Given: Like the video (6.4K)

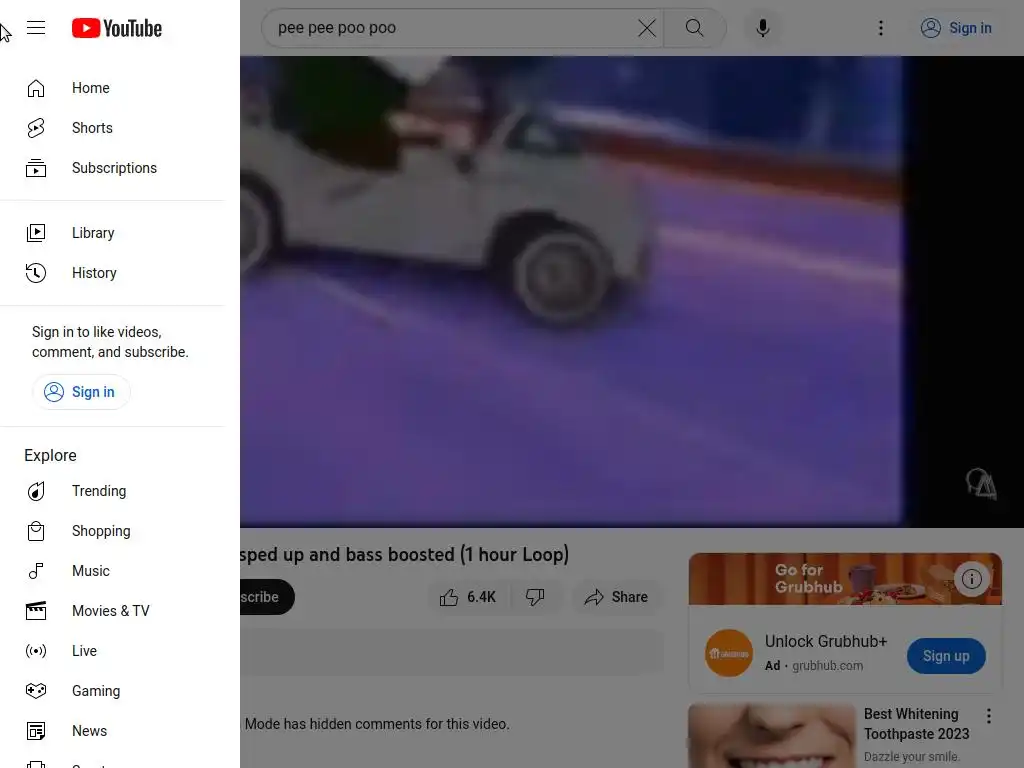Looking at the screenshot, I should (467, 597).
